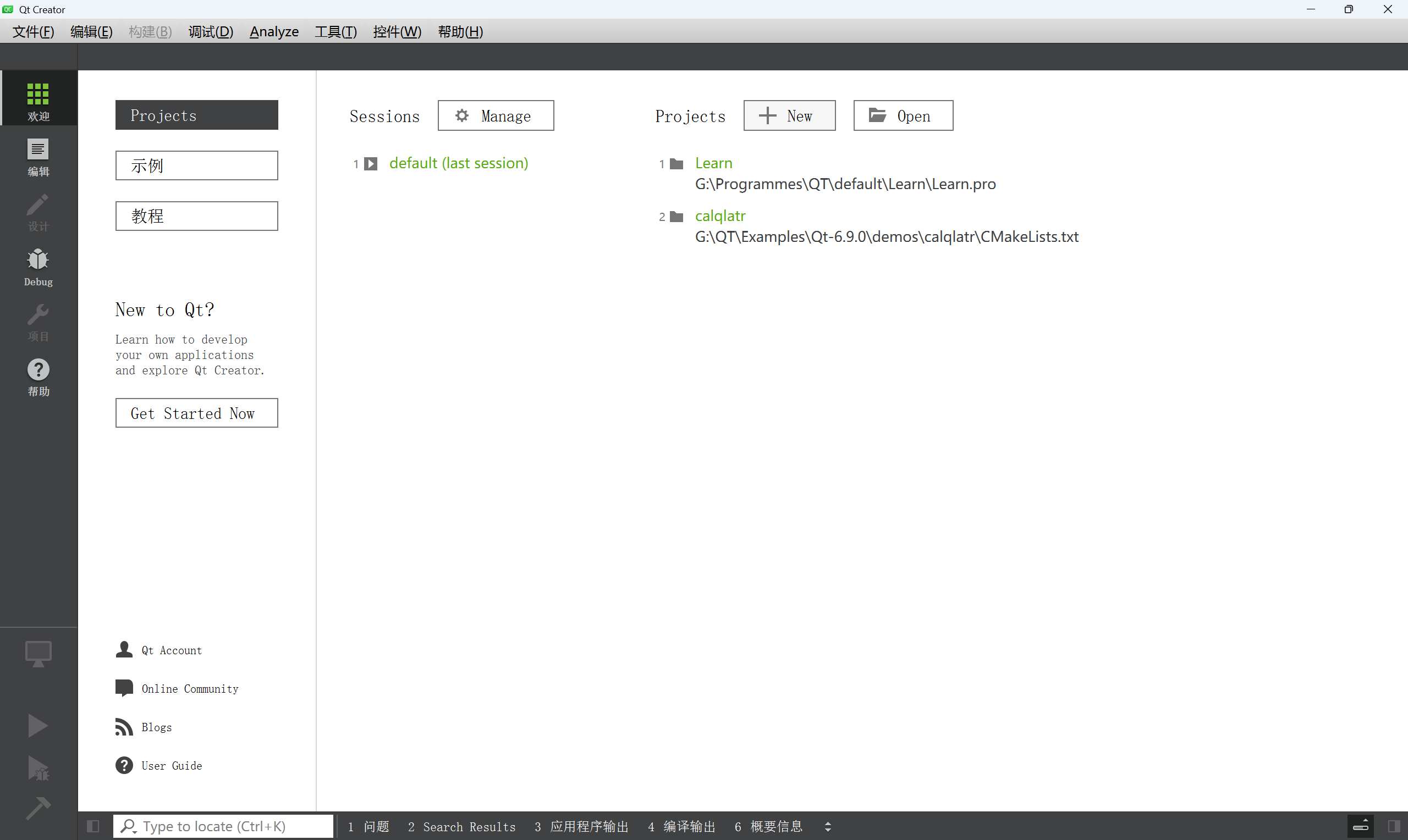Screen dimensions: 1408x840
Task: Start debugging with the bug-play icon
Action: (38, 768)
